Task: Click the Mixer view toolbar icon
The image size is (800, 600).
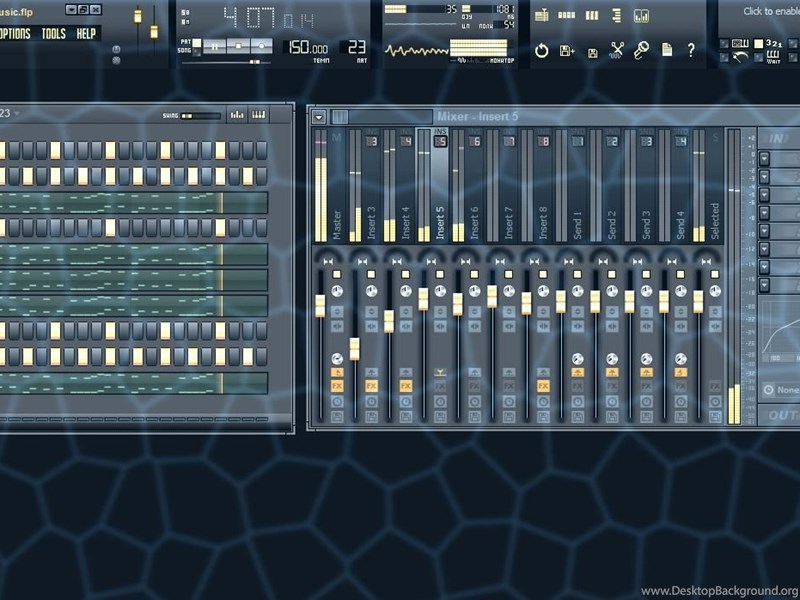Action: point(641,16)
